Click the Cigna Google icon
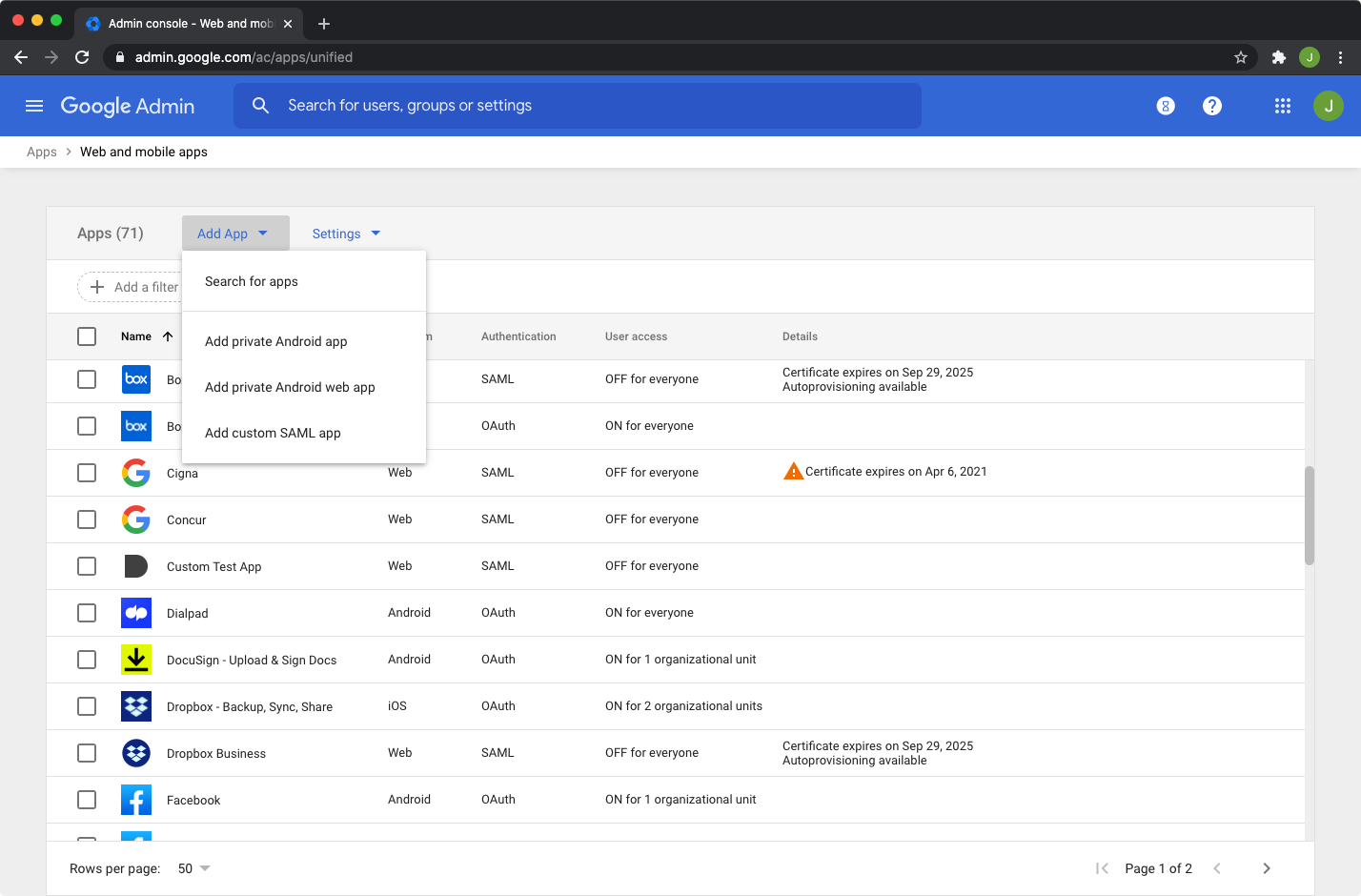The image size is (1361, 896). (x=136, y=473)
